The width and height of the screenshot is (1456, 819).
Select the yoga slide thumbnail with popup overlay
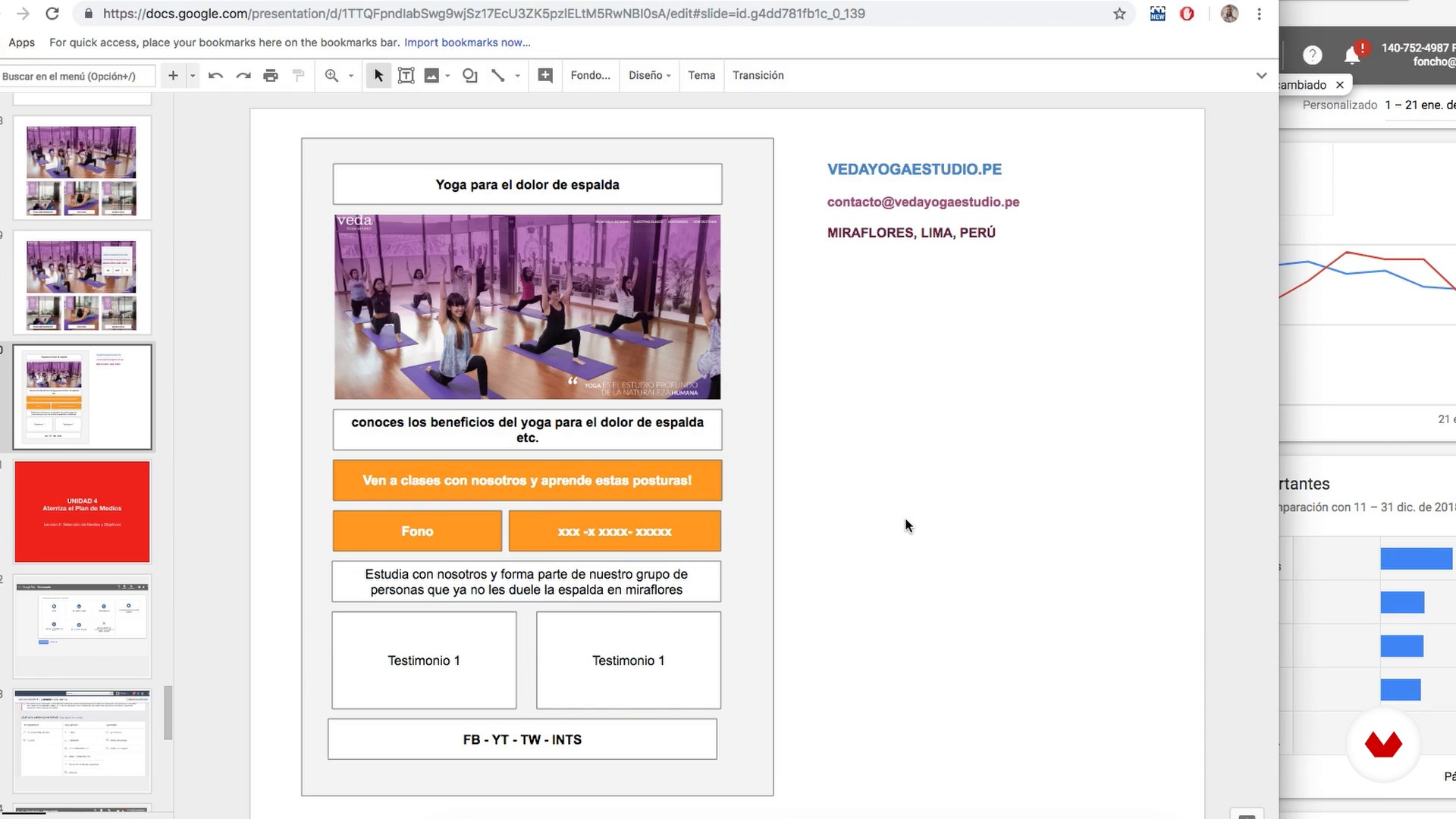(82, 283)
